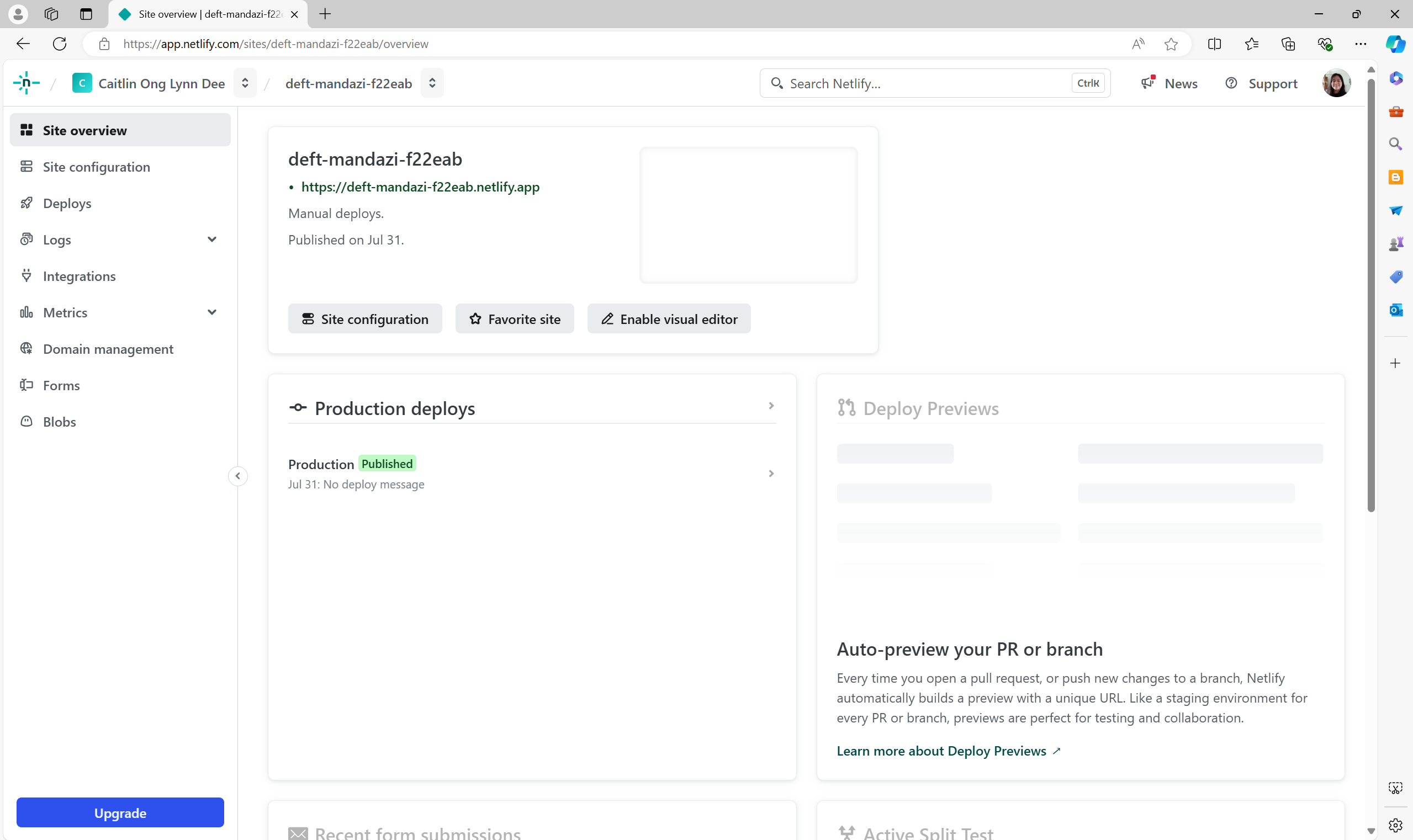Click the Site configuration button in card
This screenshot has width=1413, height=840.
[x=365, y=318]
